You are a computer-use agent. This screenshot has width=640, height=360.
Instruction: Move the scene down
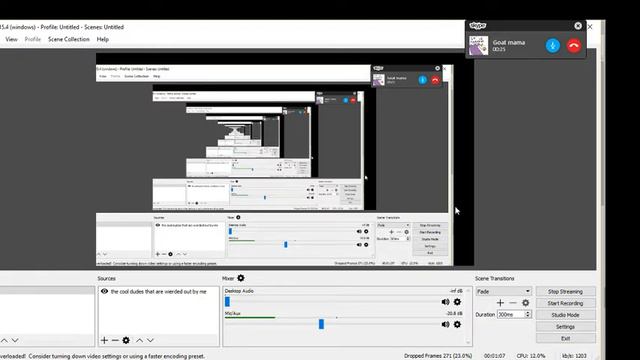click(x=15, y=340)
